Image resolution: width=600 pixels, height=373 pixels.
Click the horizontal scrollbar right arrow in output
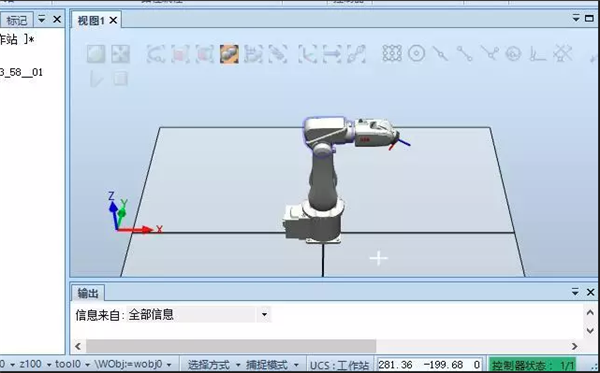click(574, 346)
